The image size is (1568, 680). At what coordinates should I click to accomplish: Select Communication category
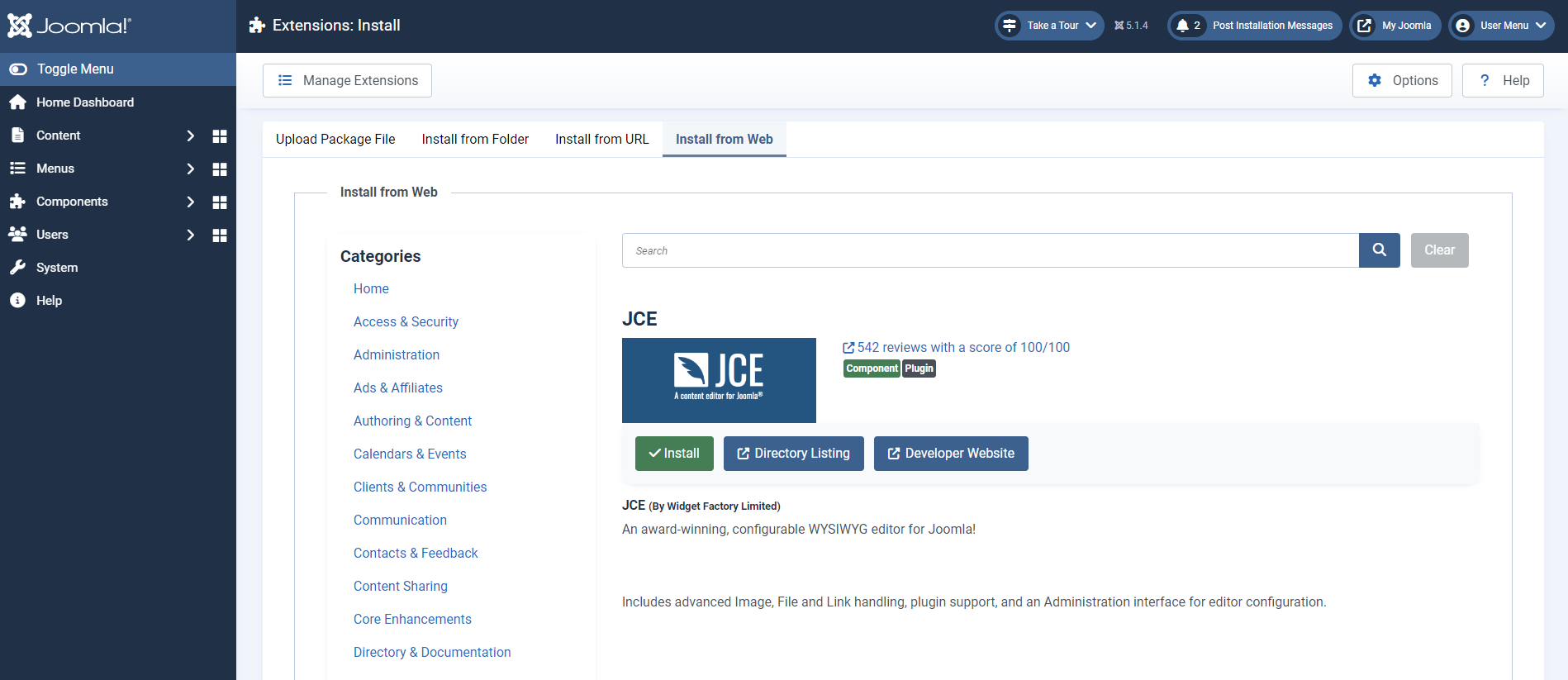[x=400, y=520]
